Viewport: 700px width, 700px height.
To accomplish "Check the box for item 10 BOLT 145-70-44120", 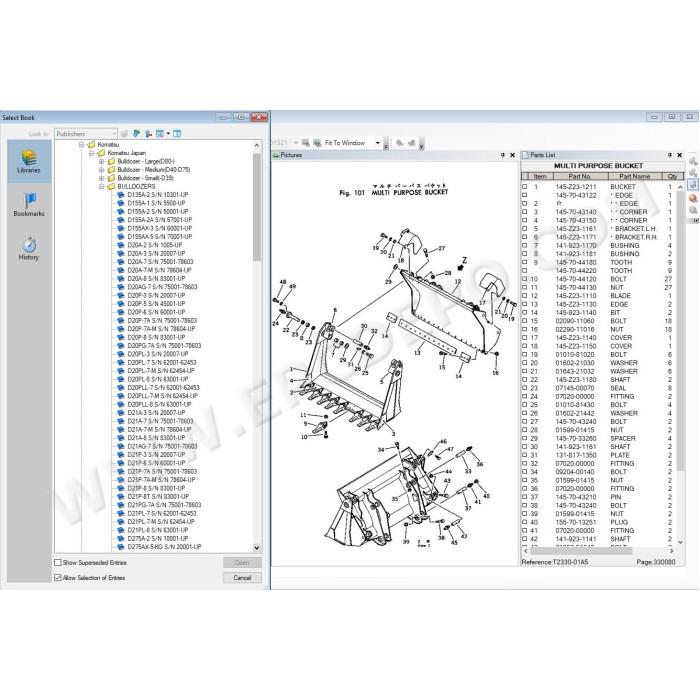I will pos(525,279).
